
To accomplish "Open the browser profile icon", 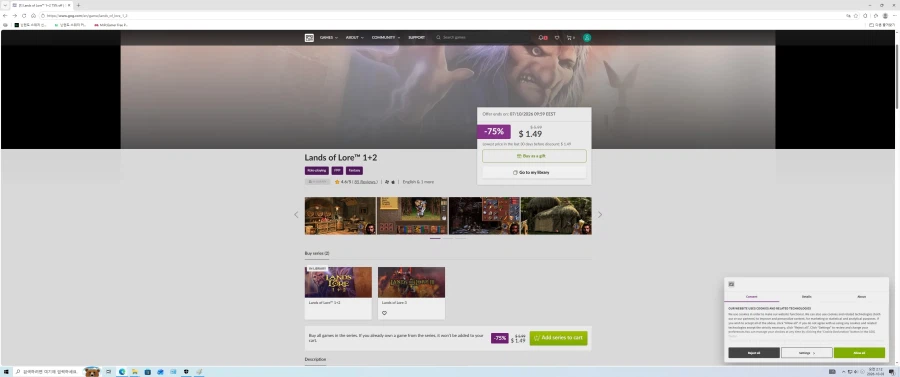I will click(885, 15).
